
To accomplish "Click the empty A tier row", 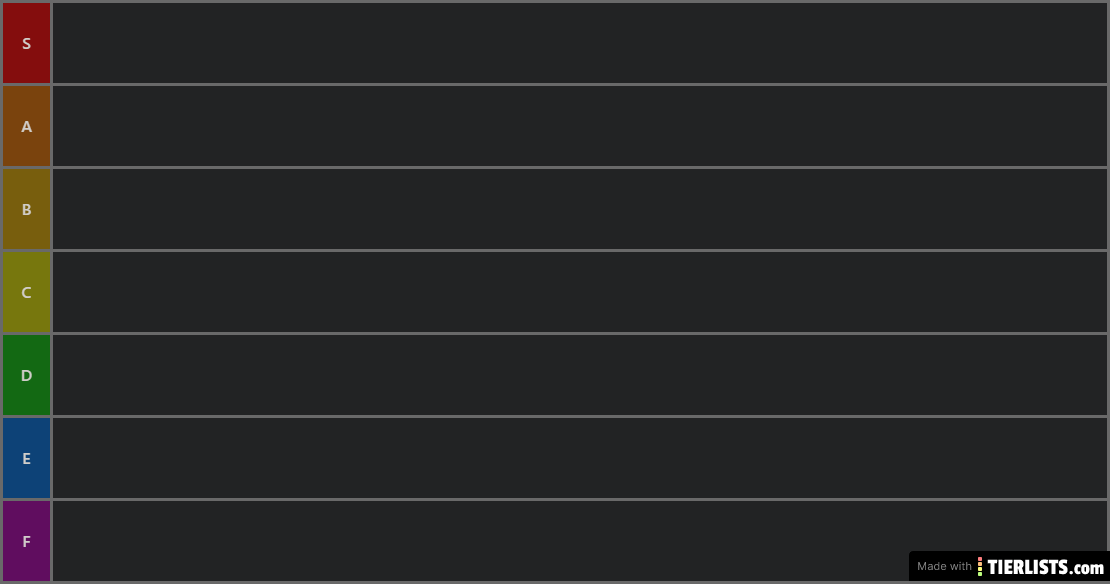I will (580, 126).
